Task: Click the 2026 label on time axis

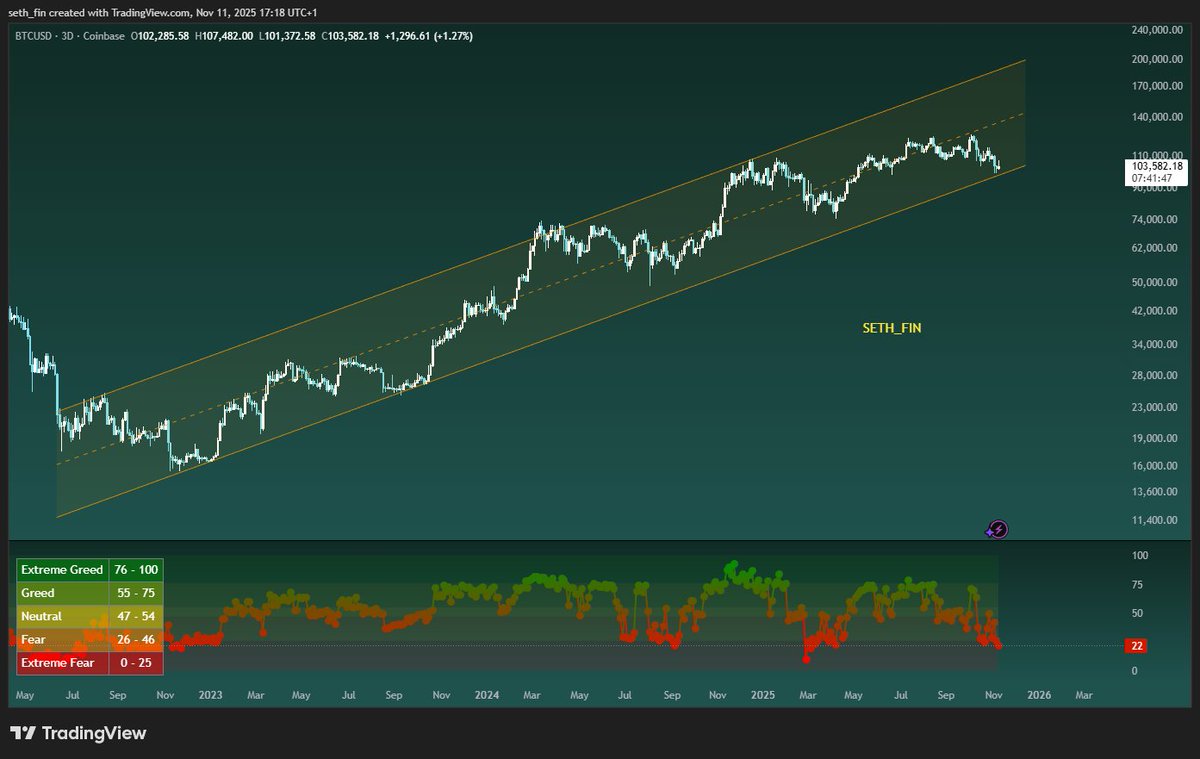Action: click(x=1039, y=694)
